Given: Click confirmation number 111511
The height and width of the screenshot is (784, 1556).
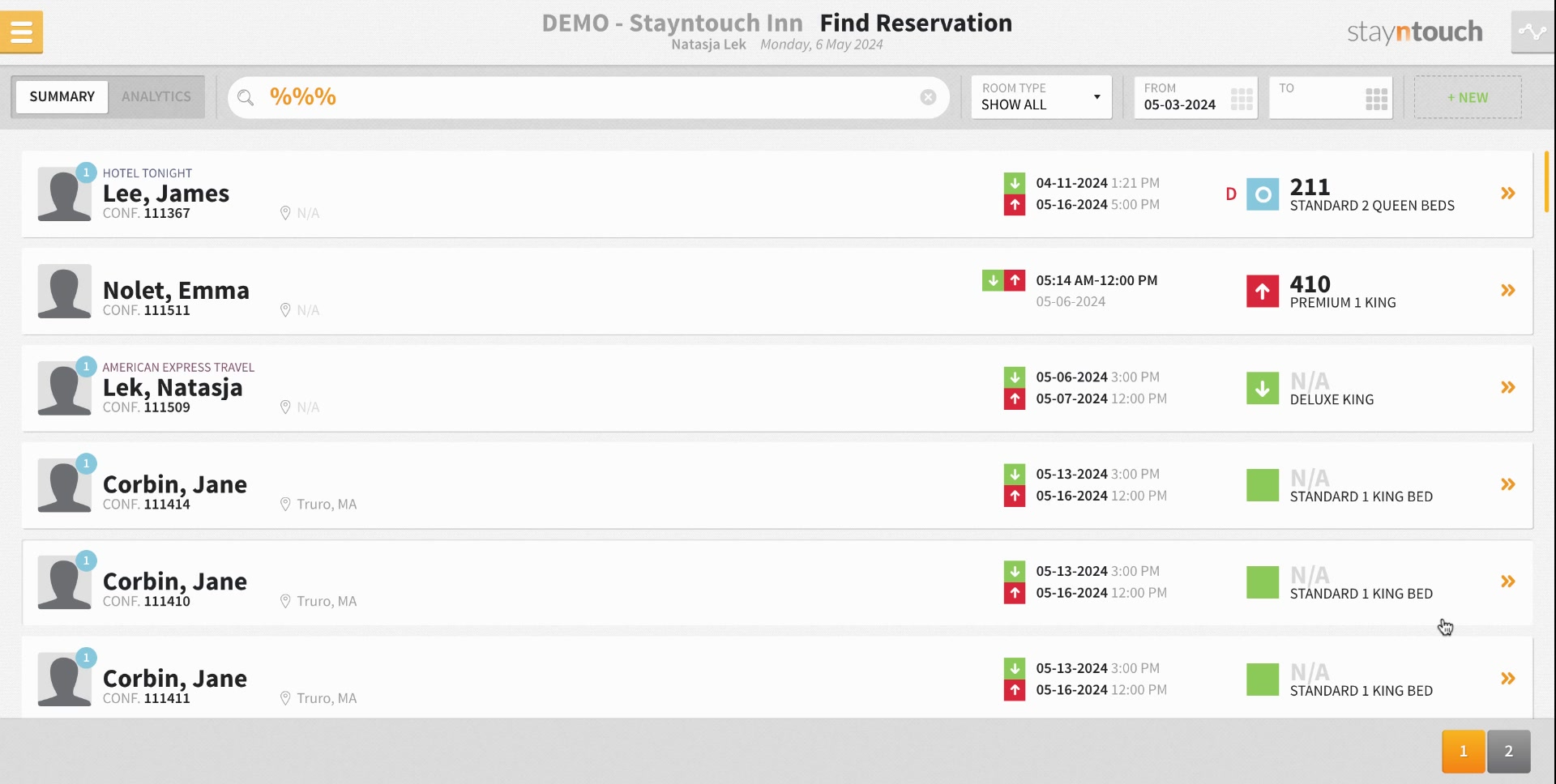Looking at the screenshot, I should (167, 310).
